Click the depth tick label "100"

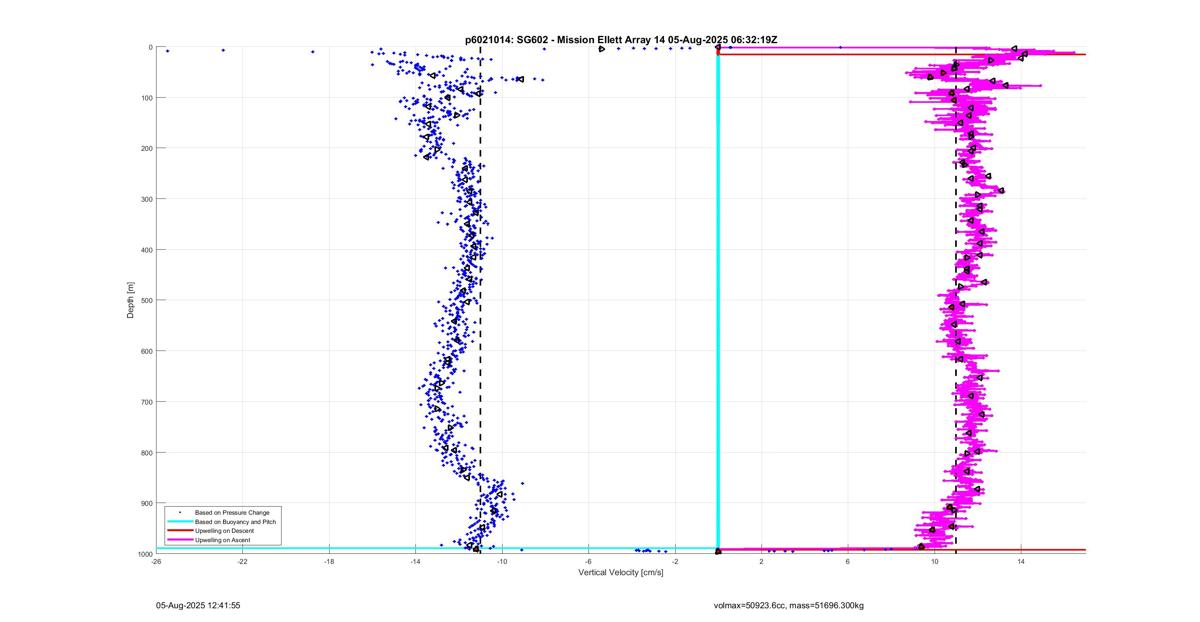(x=146, y=98)
